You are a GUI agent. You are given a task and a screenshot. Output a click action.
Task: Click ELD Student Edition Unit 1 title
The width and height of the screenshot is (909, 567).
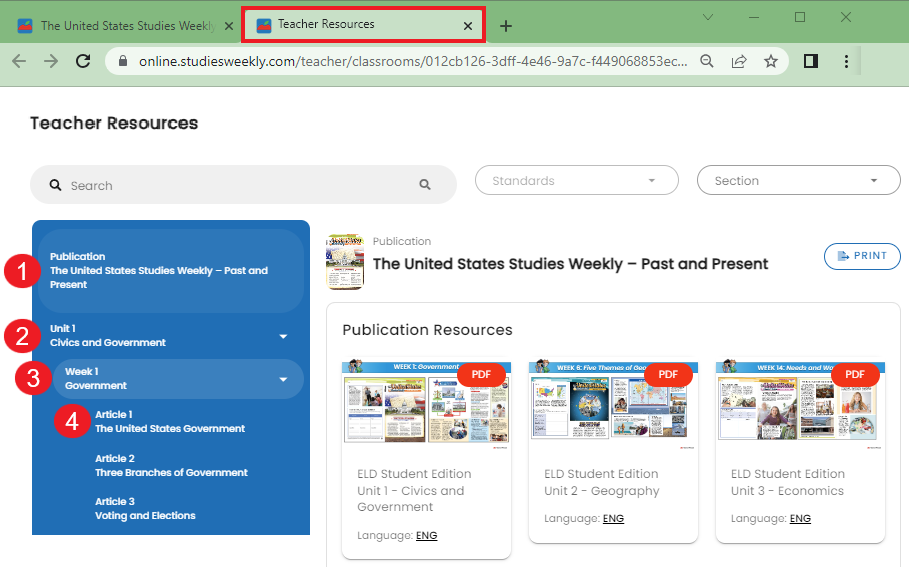tap(414, 490)
